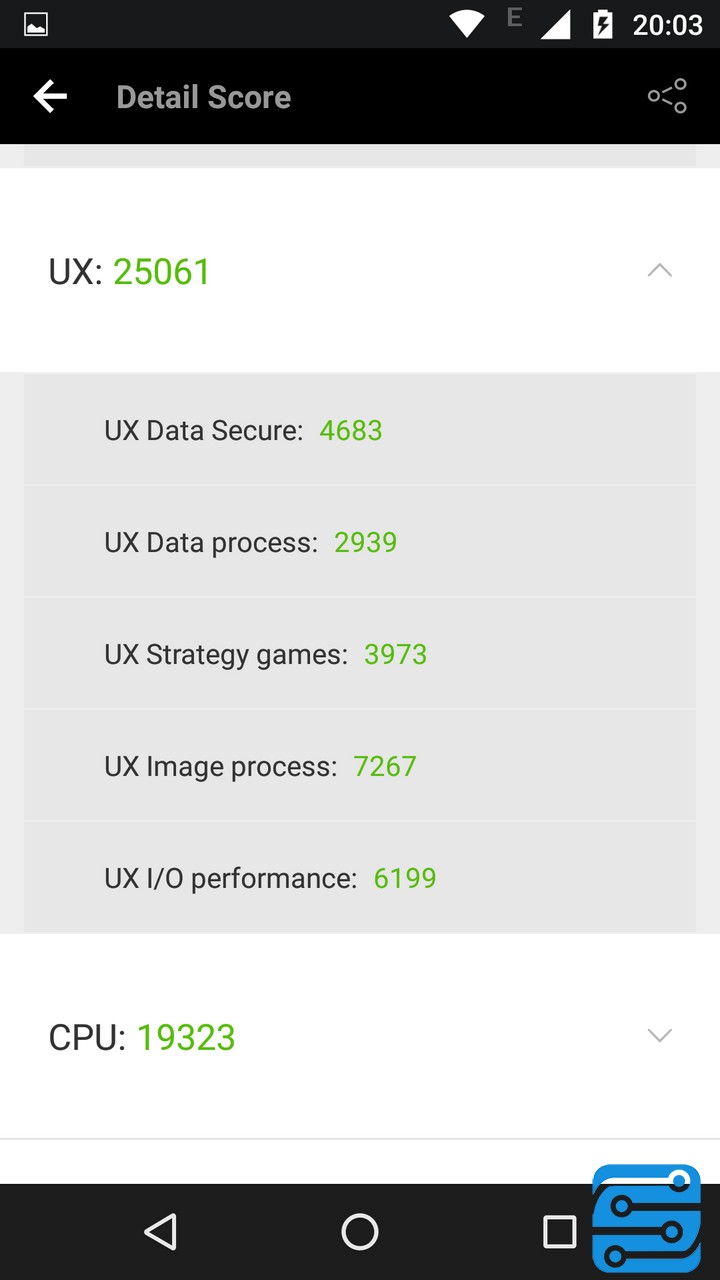Select the UX I/O performance row

(360, 878)
